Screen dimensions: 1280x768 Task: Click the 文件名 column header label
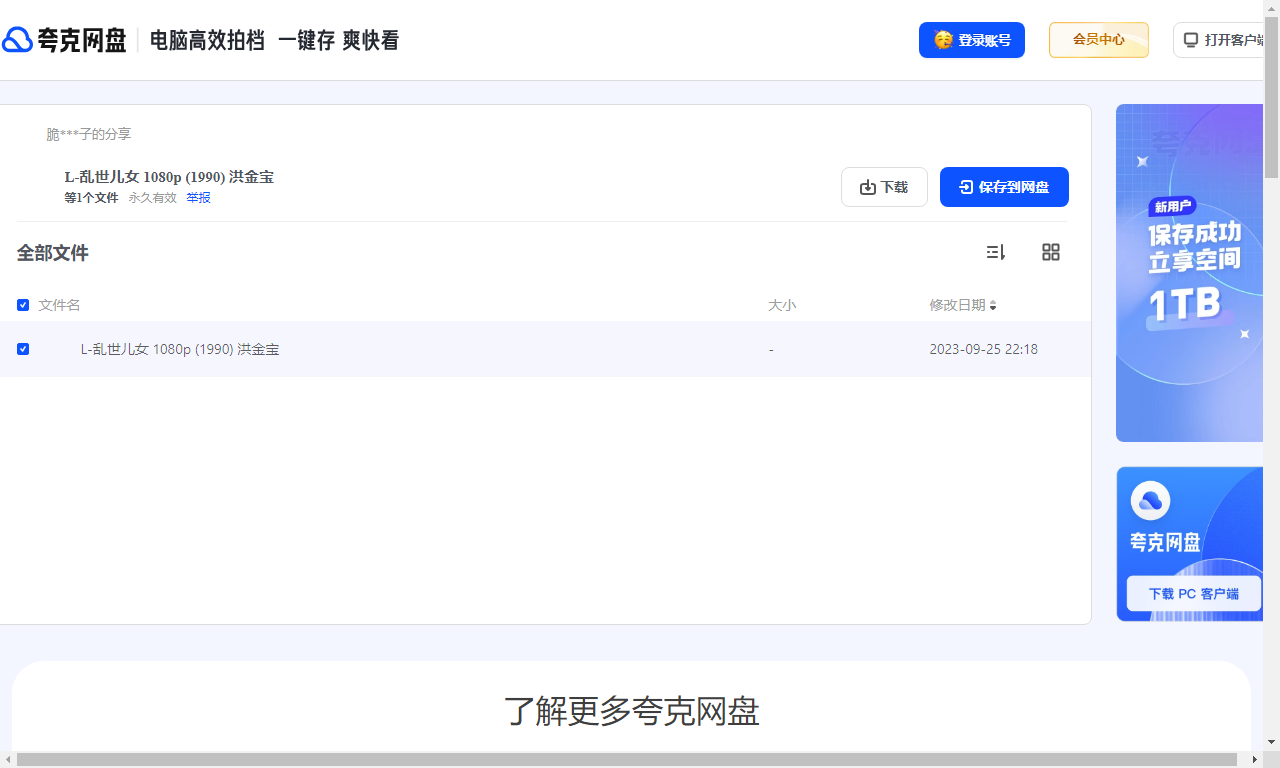click(59, 305)
